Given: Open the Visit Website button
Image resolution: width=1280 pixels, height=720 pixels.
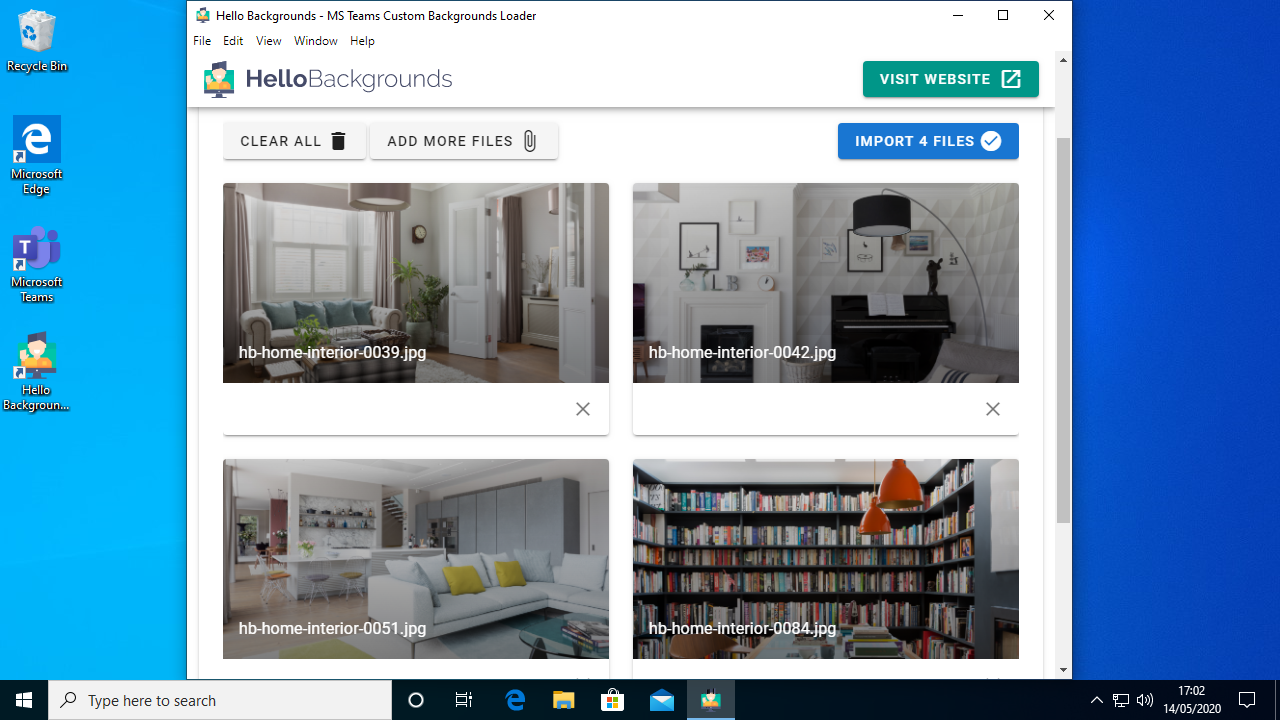Looking at the screenshot, I should coord(950,79).
